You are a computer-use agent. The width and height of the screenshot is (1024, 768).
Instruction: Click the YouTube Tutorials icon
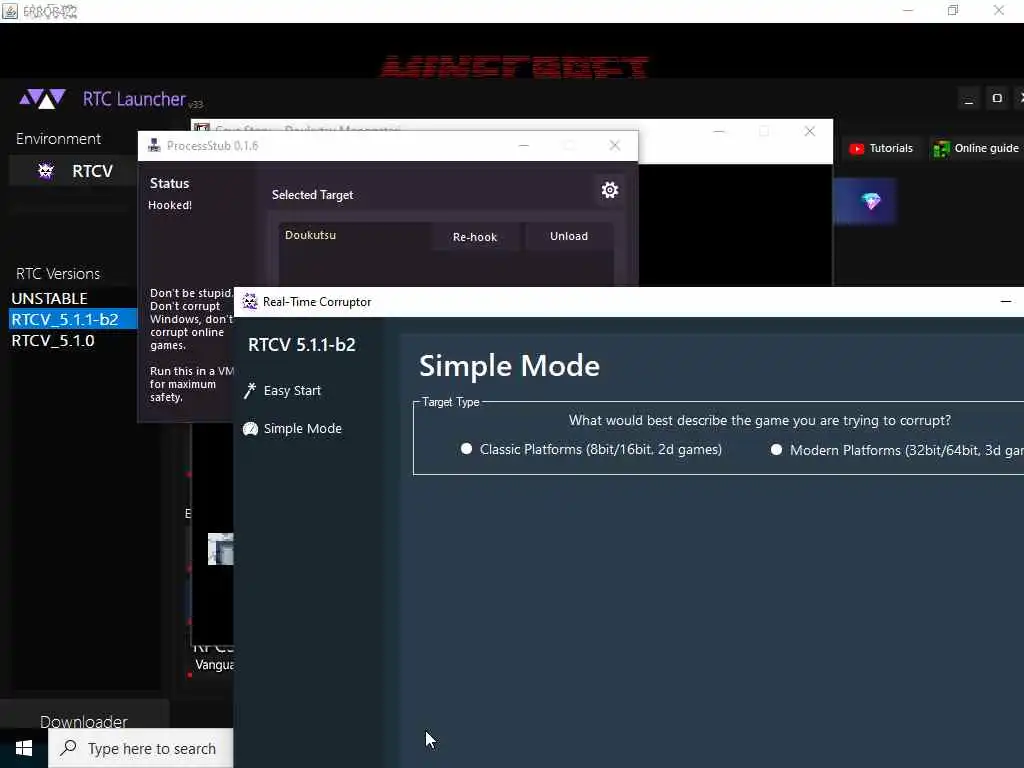tap(856, 149)
